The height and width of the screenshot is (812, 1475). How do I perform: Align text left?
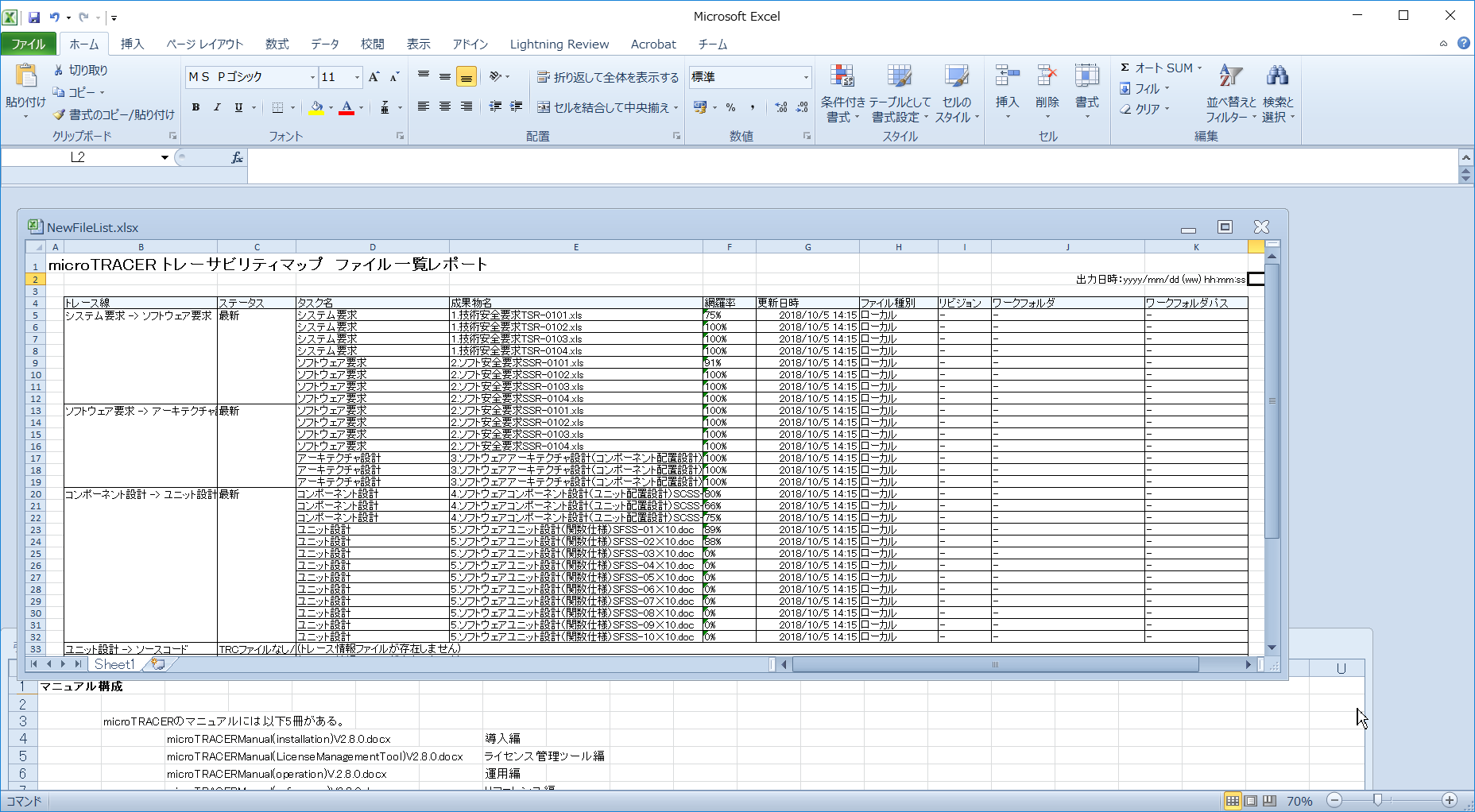click(424, 107)
